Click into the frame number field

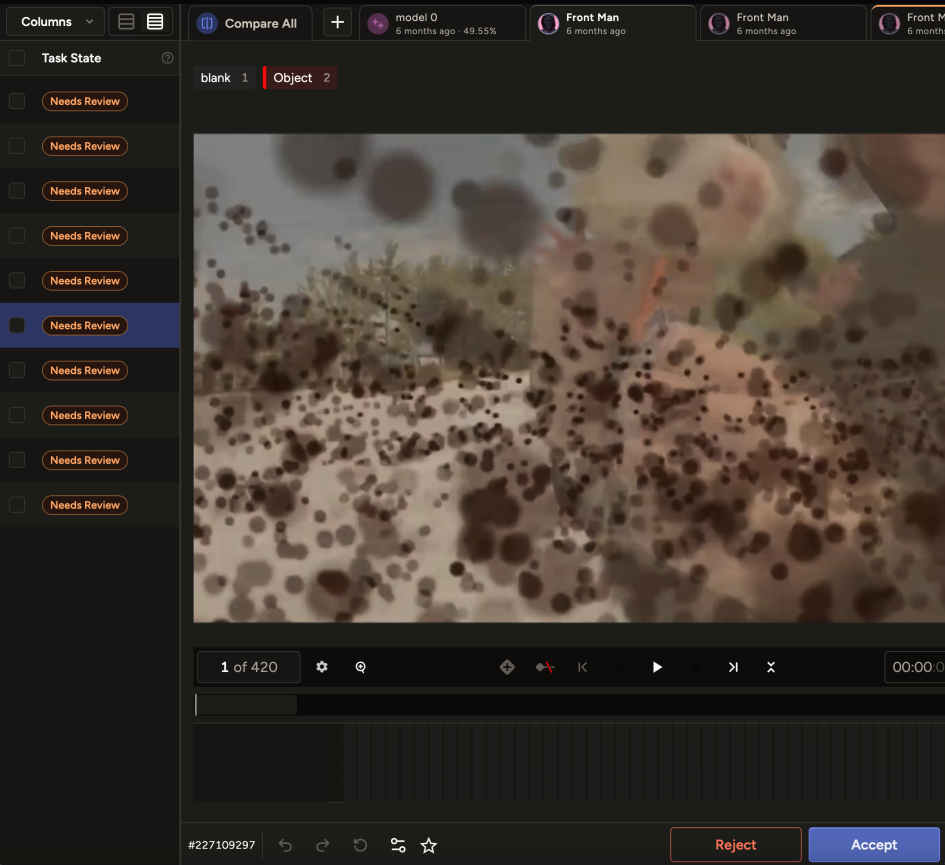(x=249, y=667)
